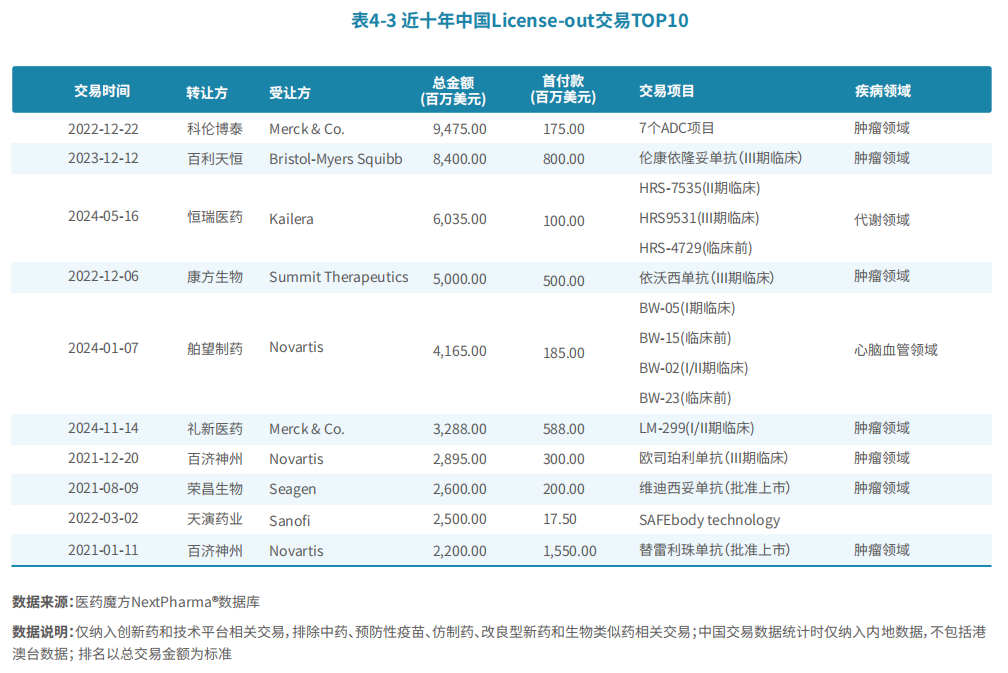This screenshot has width=1008, height=673.
Task: Click the 6,035.00 total amount cell
Action: click(x=460, y=220)
